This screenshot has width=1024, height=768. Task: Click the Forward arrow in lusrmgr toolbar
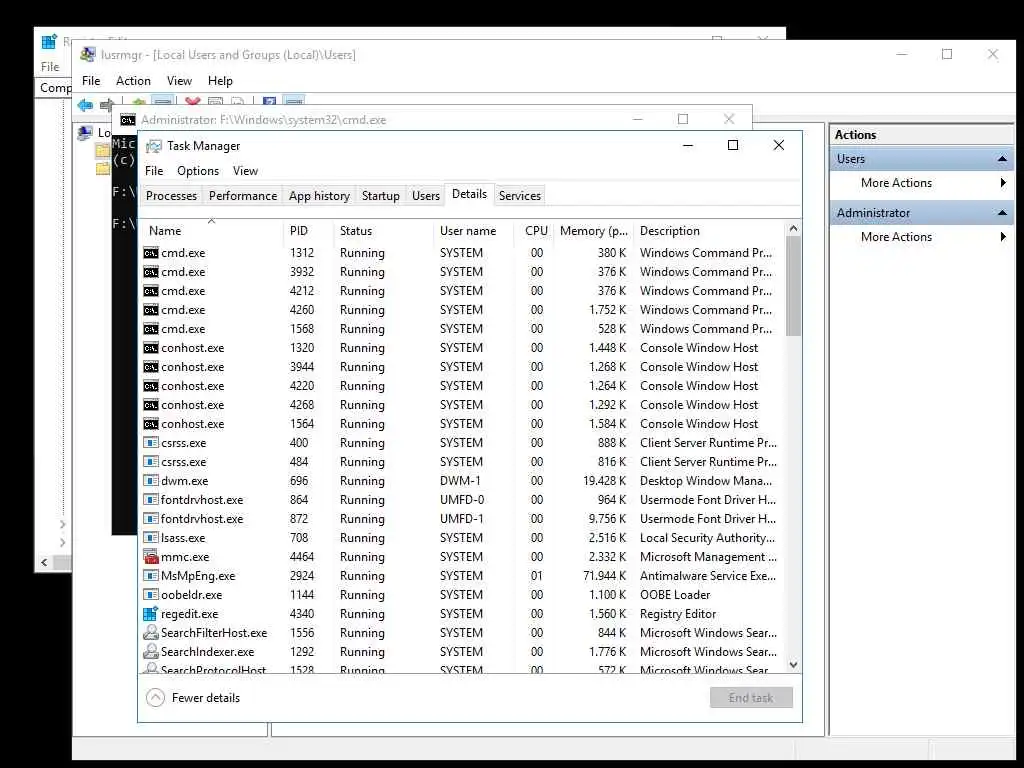click(x=107, y=104)
